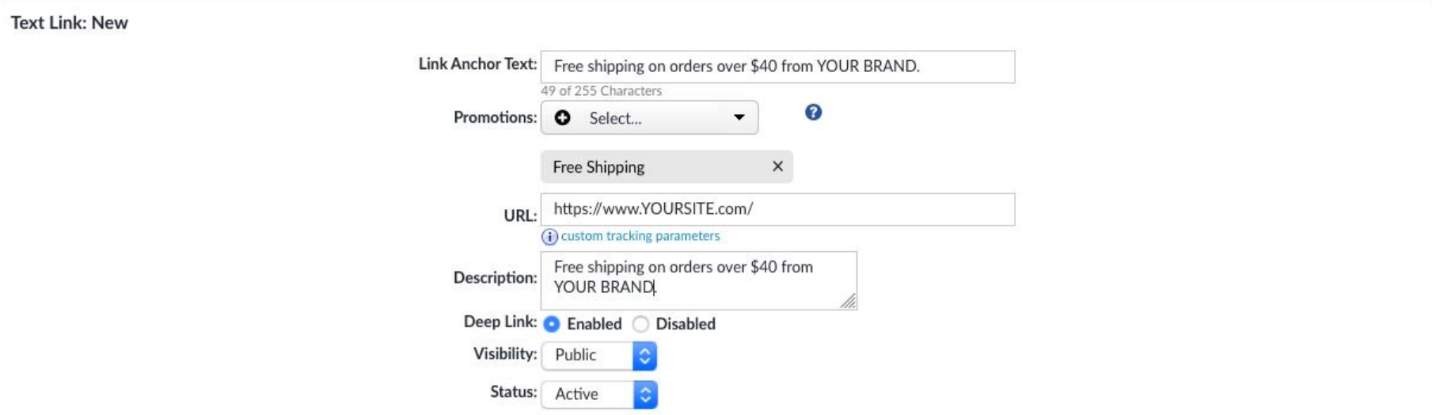Open the Status dropdown showing Active

tap(588, 394)
